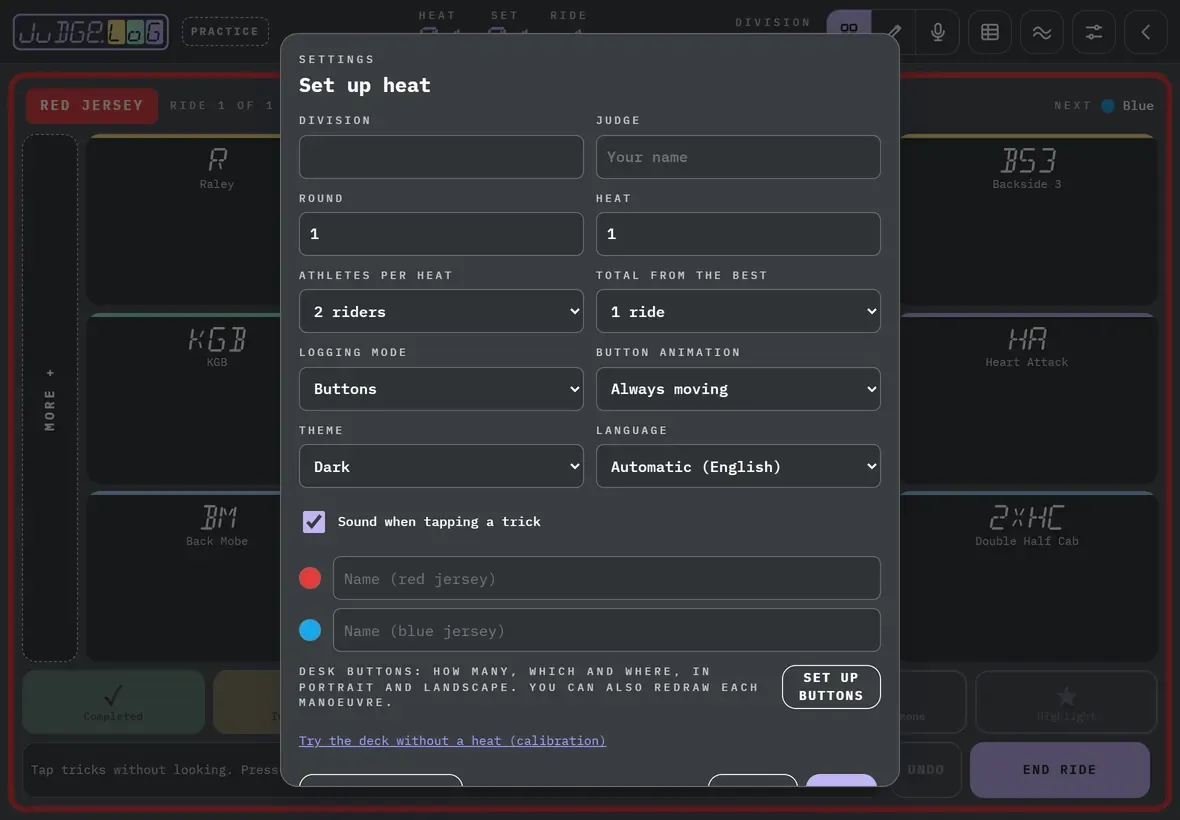The width and height of the screenshot is (1180, 820).
Task: Click the wave lines icon in toolbar
Action: point(1042,32)
